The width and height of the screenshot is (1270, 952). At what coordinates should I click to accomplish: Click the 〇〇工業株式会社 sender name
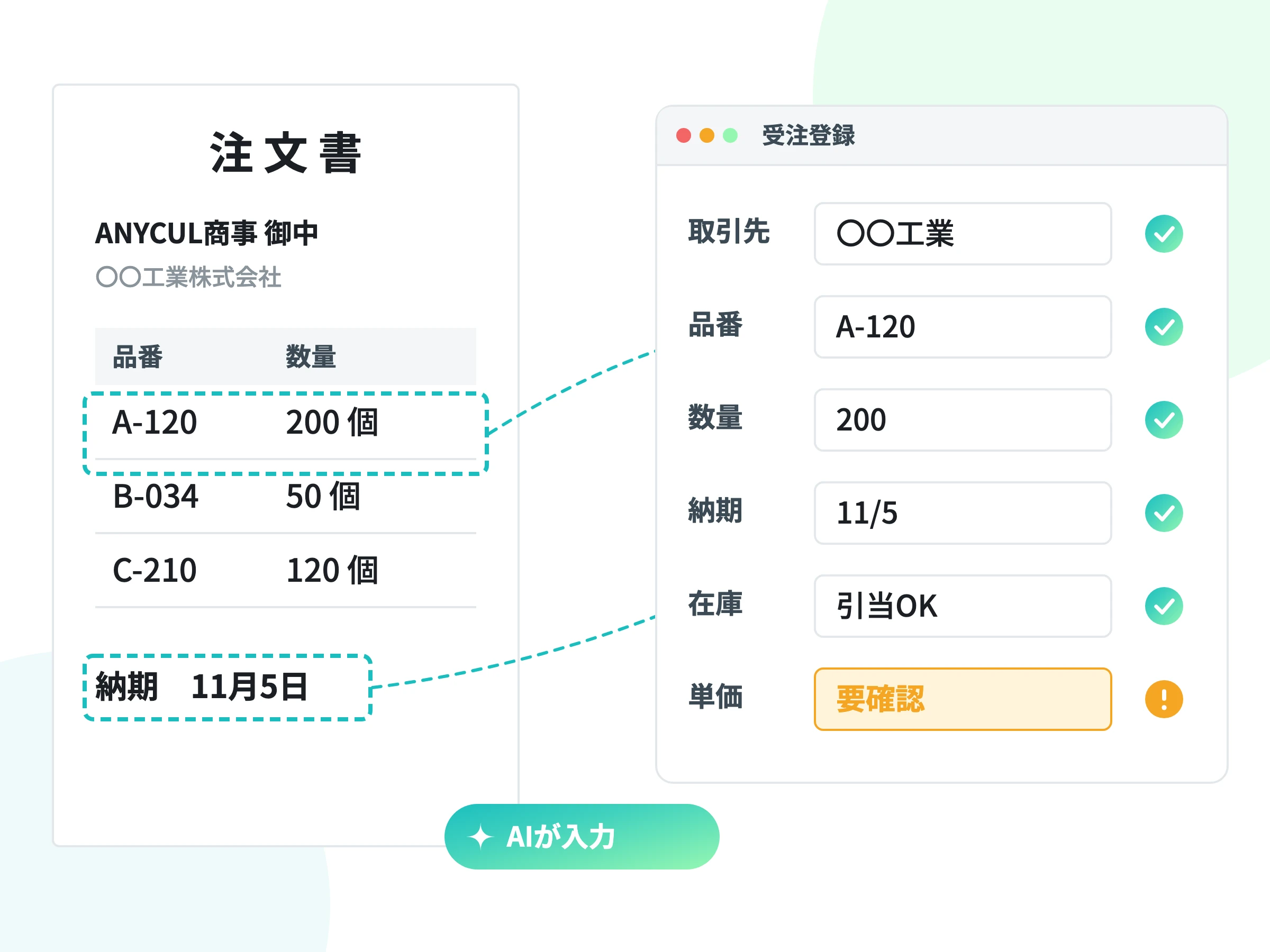click(x=188, y=277)
